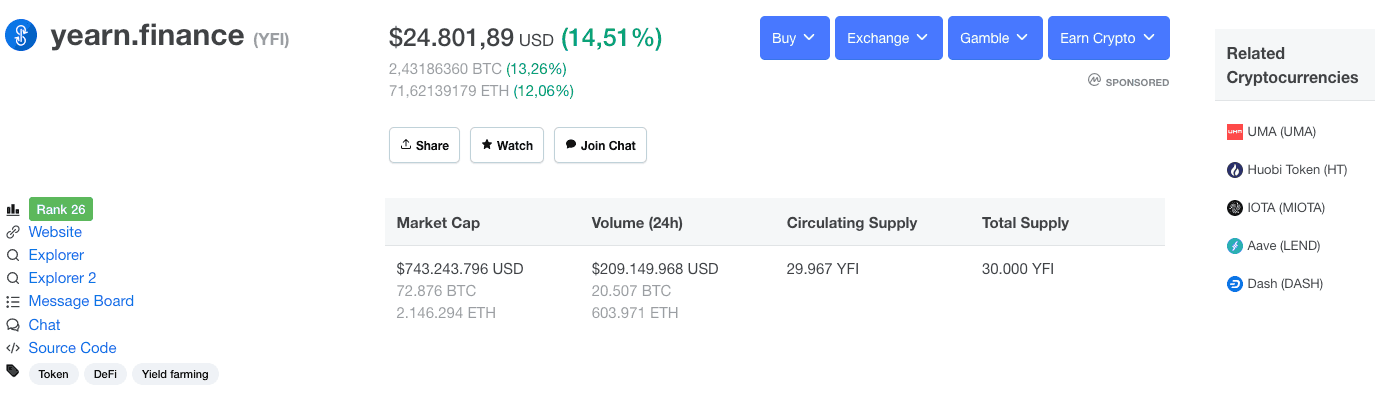The image size is (1387, 414).
Task: Open the Gamble dropdown
Action: [x=994, y=38]
